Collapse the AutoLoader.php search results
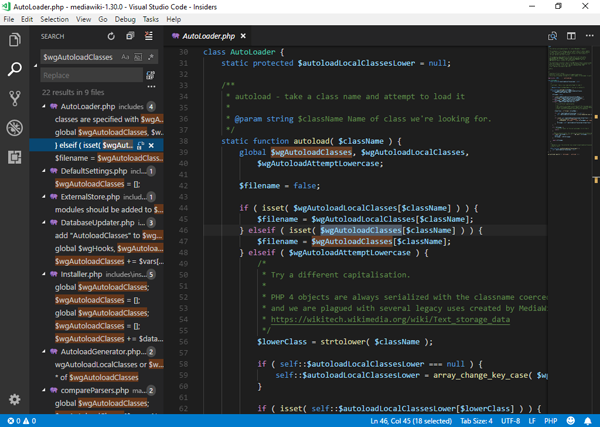The height and width of the screenshot is (427, 600). tap(45, 105)
